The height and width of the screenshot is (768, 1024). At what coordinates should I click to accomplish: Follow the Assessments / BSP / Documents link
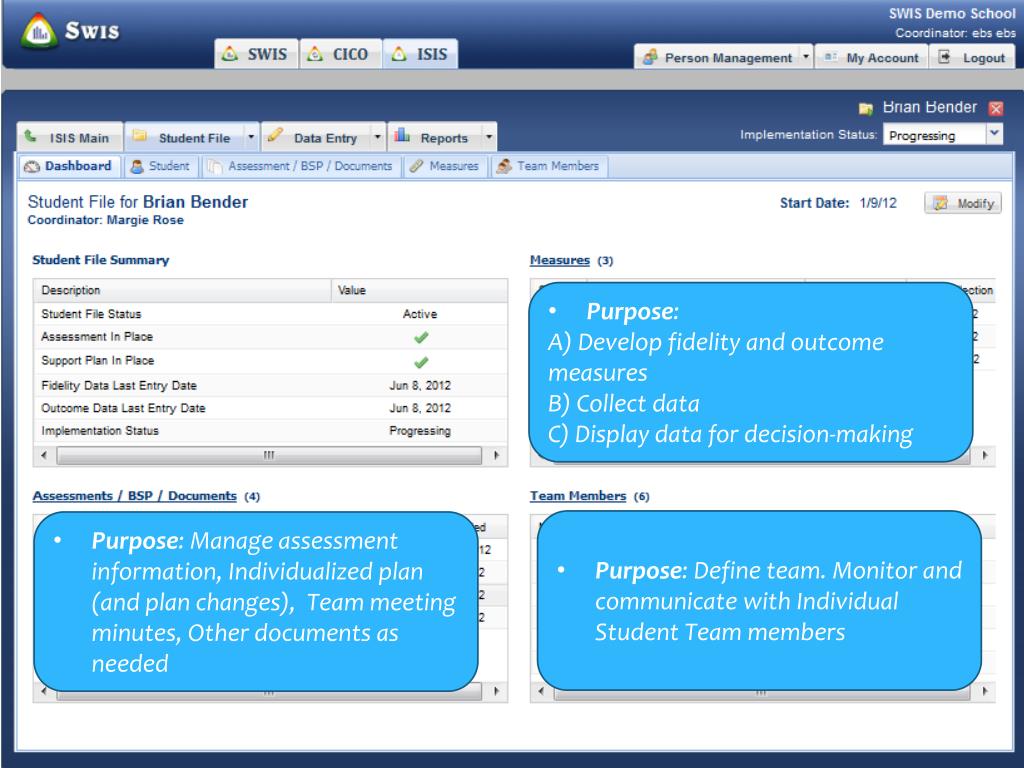pyautogui.click(x=135, y=496)
